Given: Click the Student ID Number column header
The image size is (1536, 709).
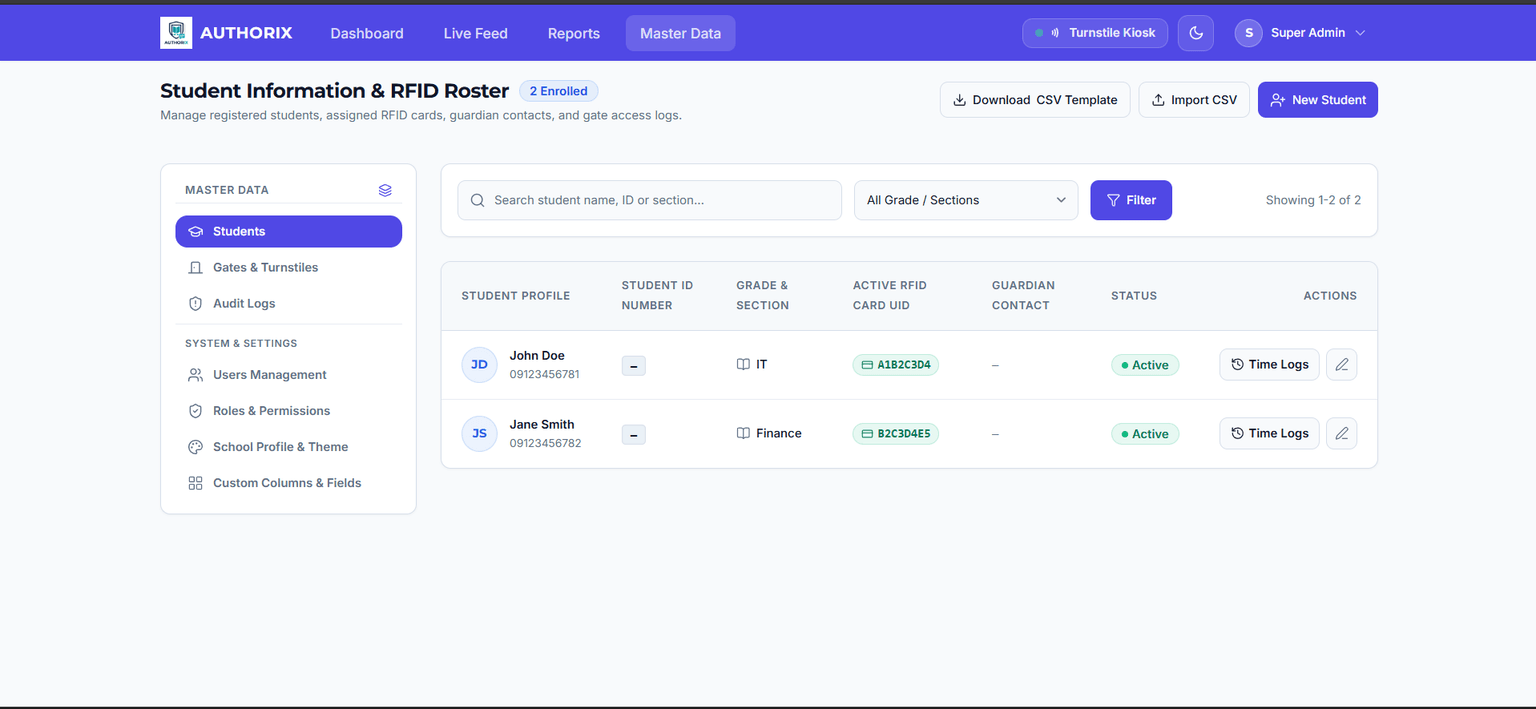Looking at the screenshot, I should click(x=657, y=296).
